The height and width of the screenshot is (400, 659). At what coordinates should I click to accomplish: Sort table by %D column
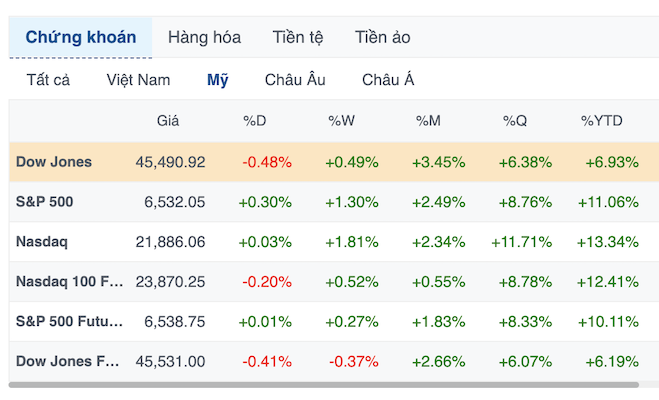pos(255,121)
